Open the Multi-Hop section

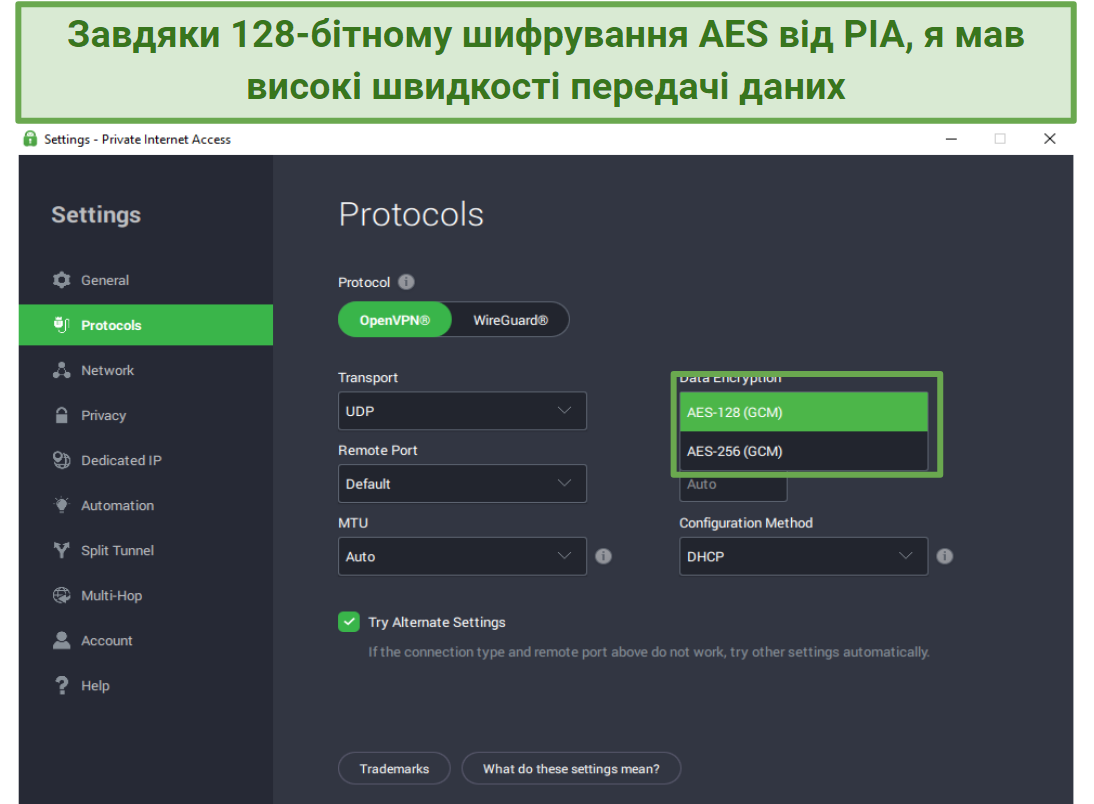(x=146, y=595)
